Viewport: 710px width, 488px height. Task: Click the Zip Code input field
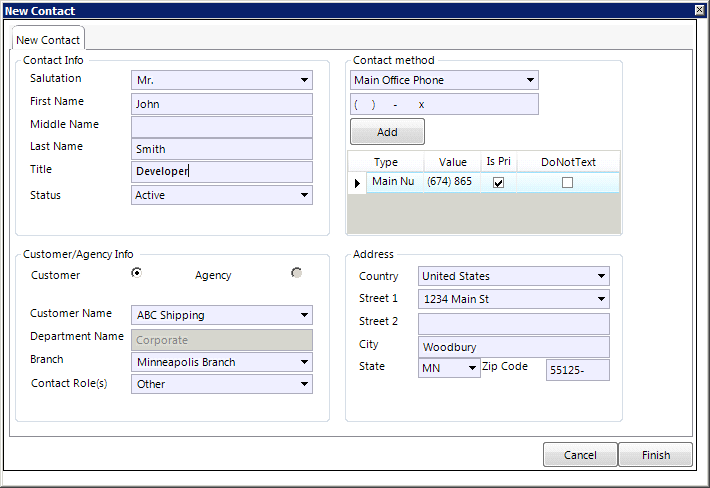[x=578, y=370]
